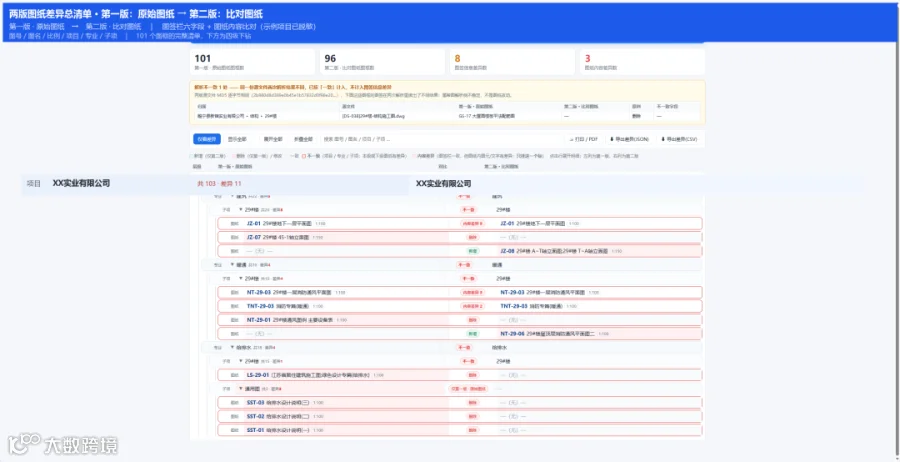Open the 96 second-version drawings stat card
900x462 pixels.
pos(382,62)
